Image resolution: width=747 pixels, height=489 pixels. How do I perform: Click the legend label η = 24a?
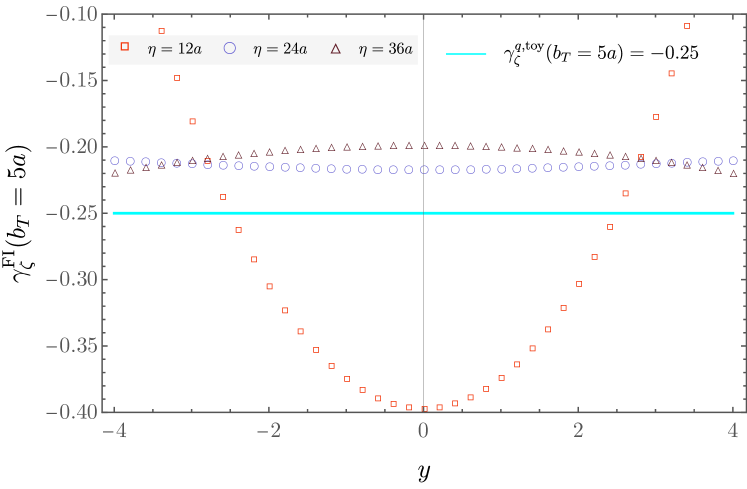[x=280, y=49]
